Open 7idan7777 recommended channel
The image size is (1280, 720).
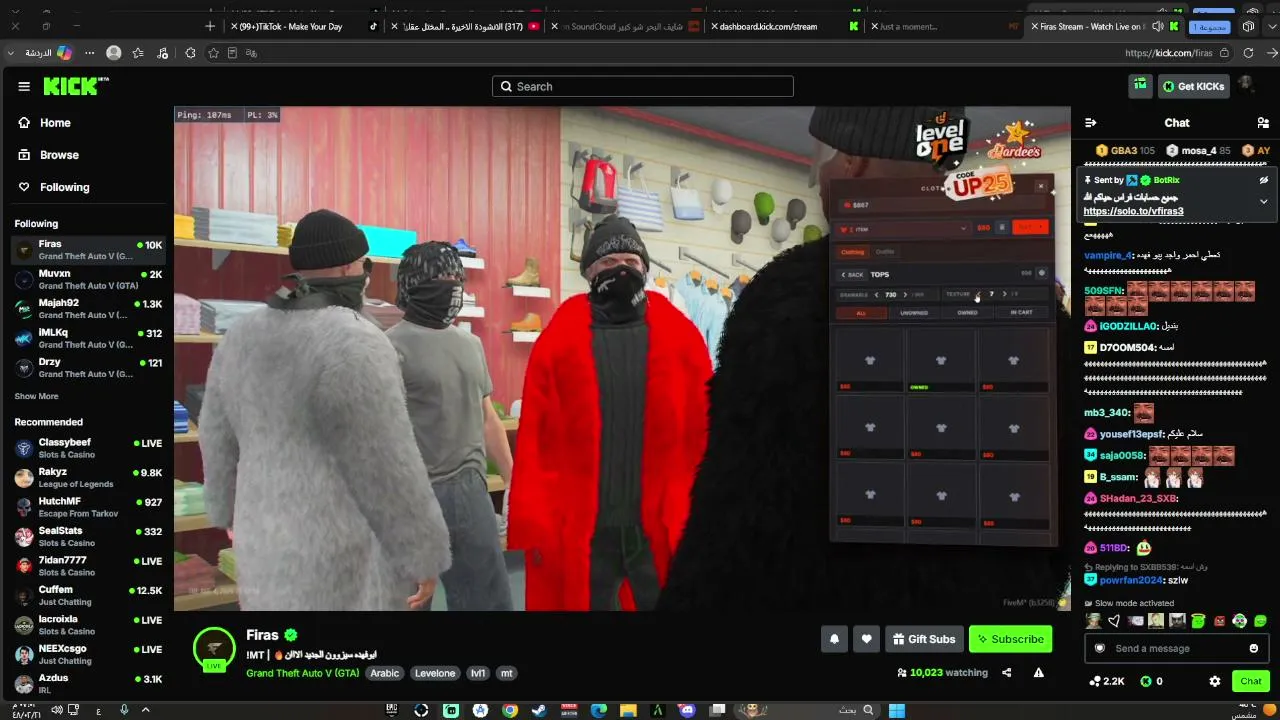(x=88, y=566)
